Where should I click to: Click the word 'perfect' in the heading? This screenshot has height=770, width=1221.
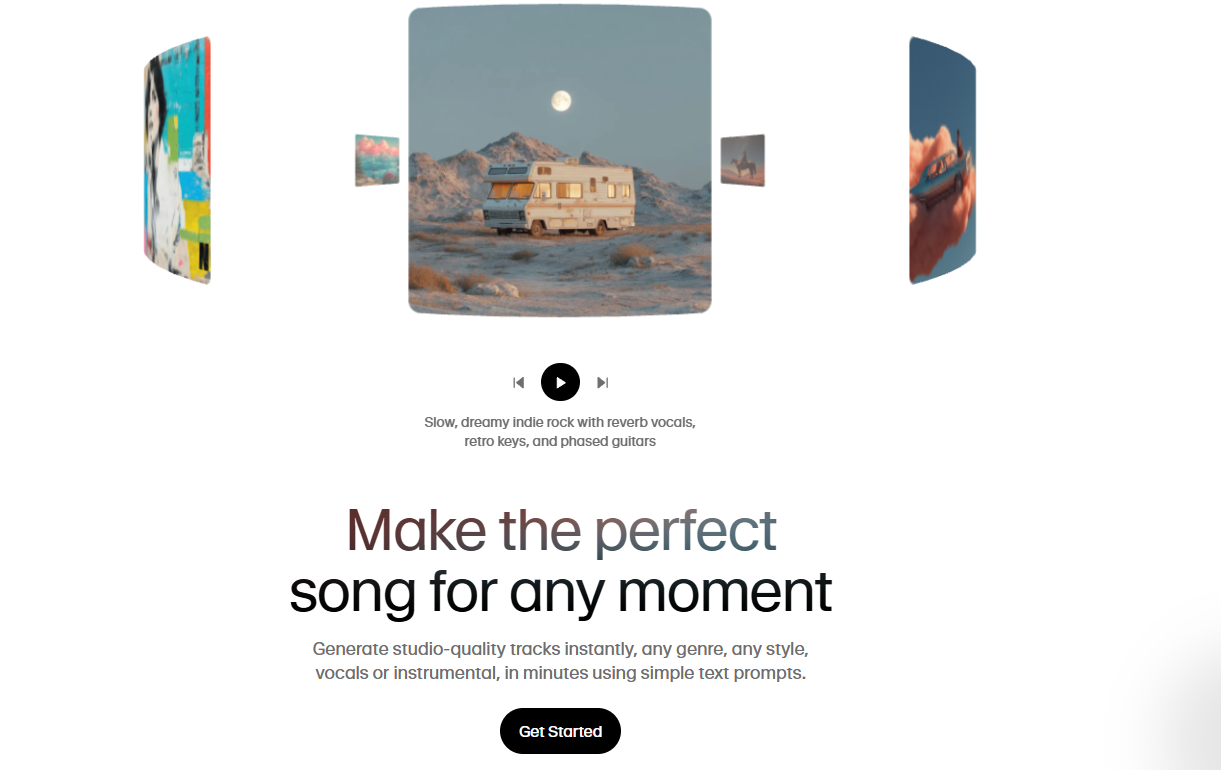(686, 531)
